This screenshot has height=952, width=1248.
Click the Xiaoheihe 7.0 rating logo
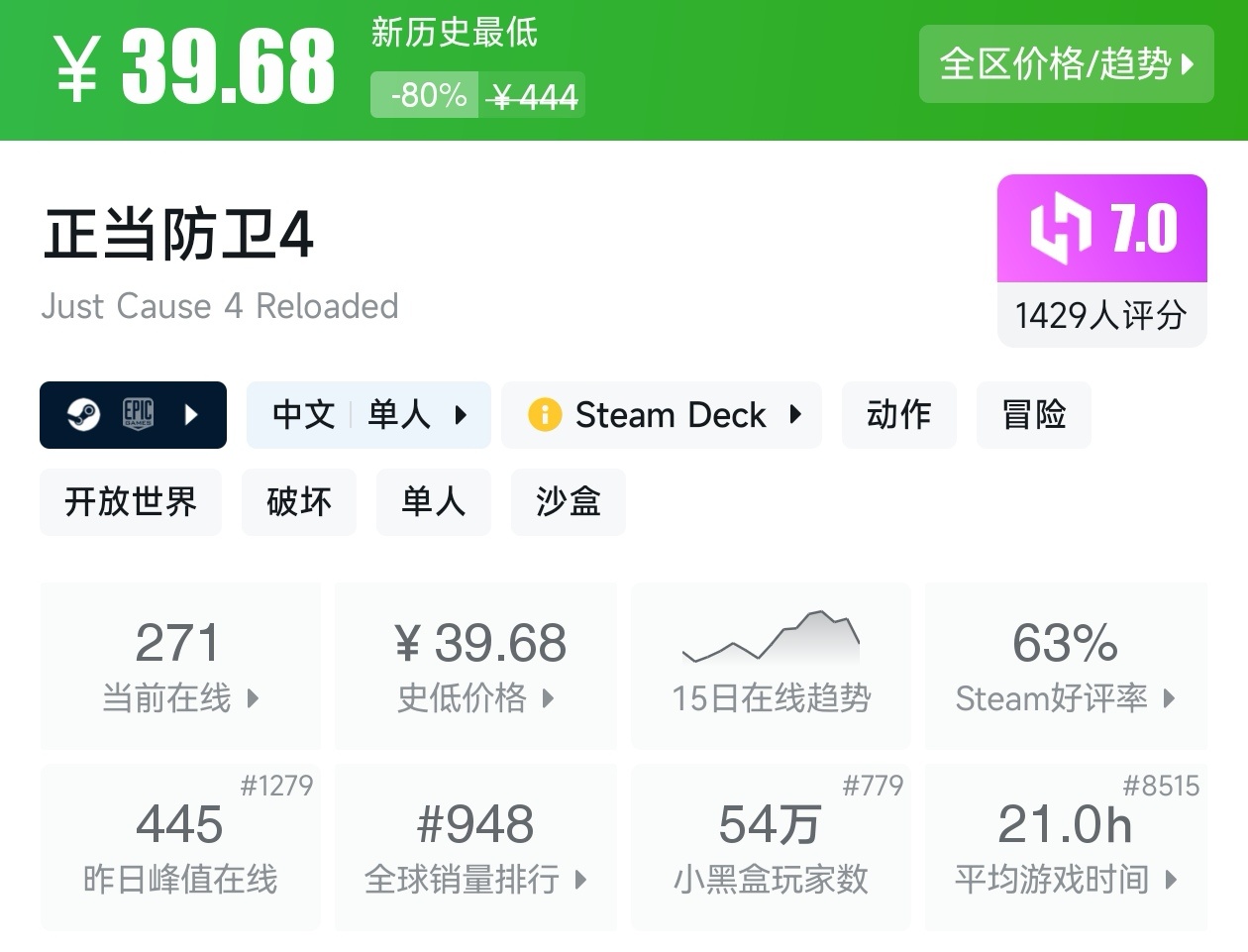click(x=1101, y=230)
